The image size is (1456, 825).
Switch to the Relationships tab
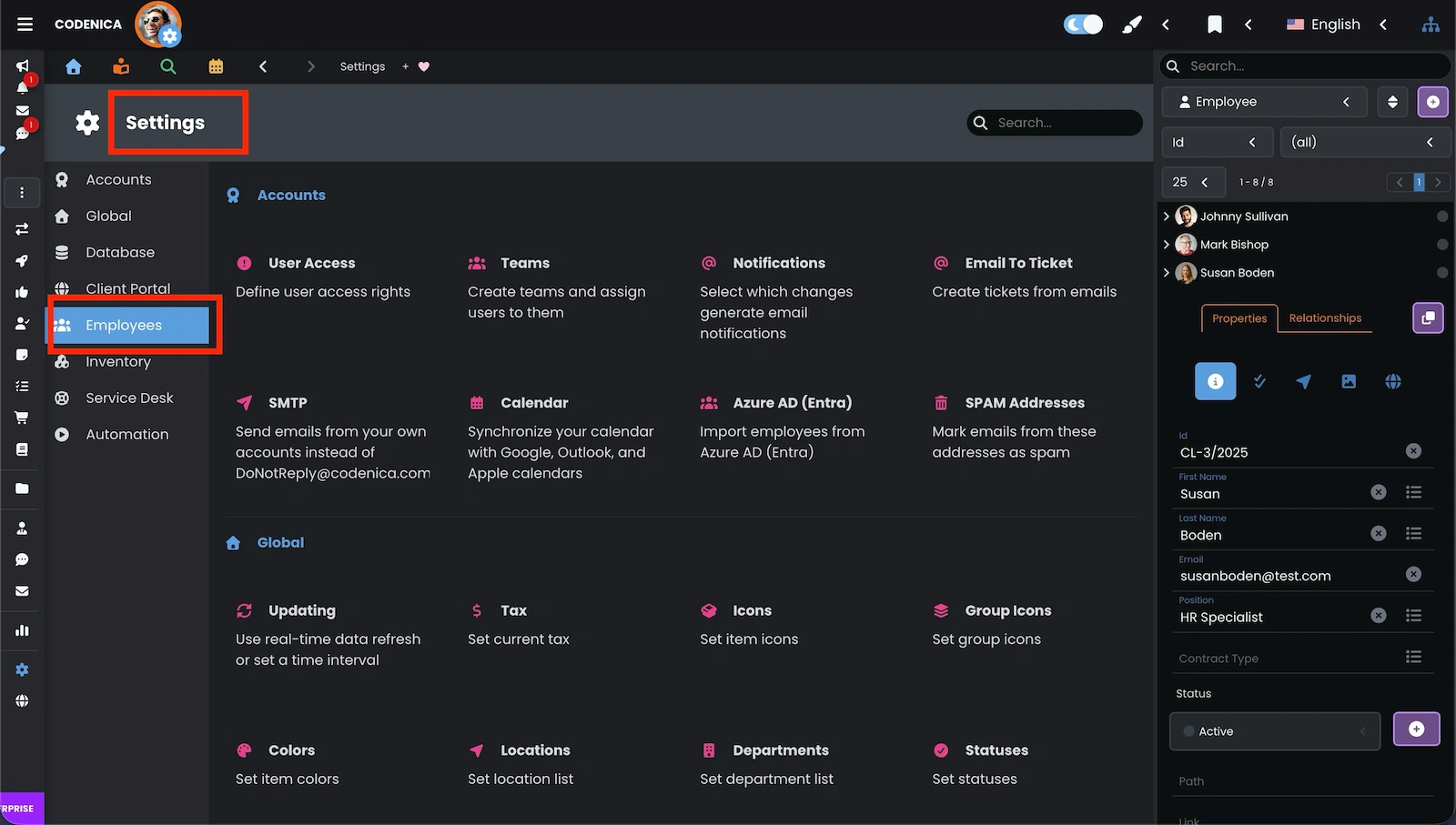coord(1325,318)
